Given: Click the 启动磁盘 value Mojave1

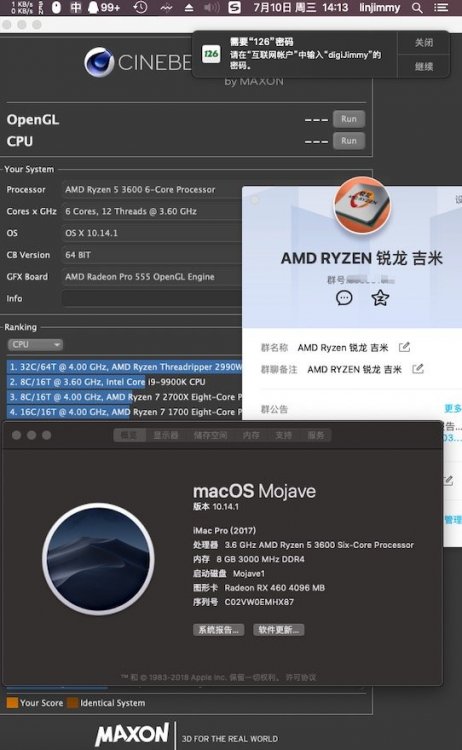Looking at the screenshot, I should 249,573.
